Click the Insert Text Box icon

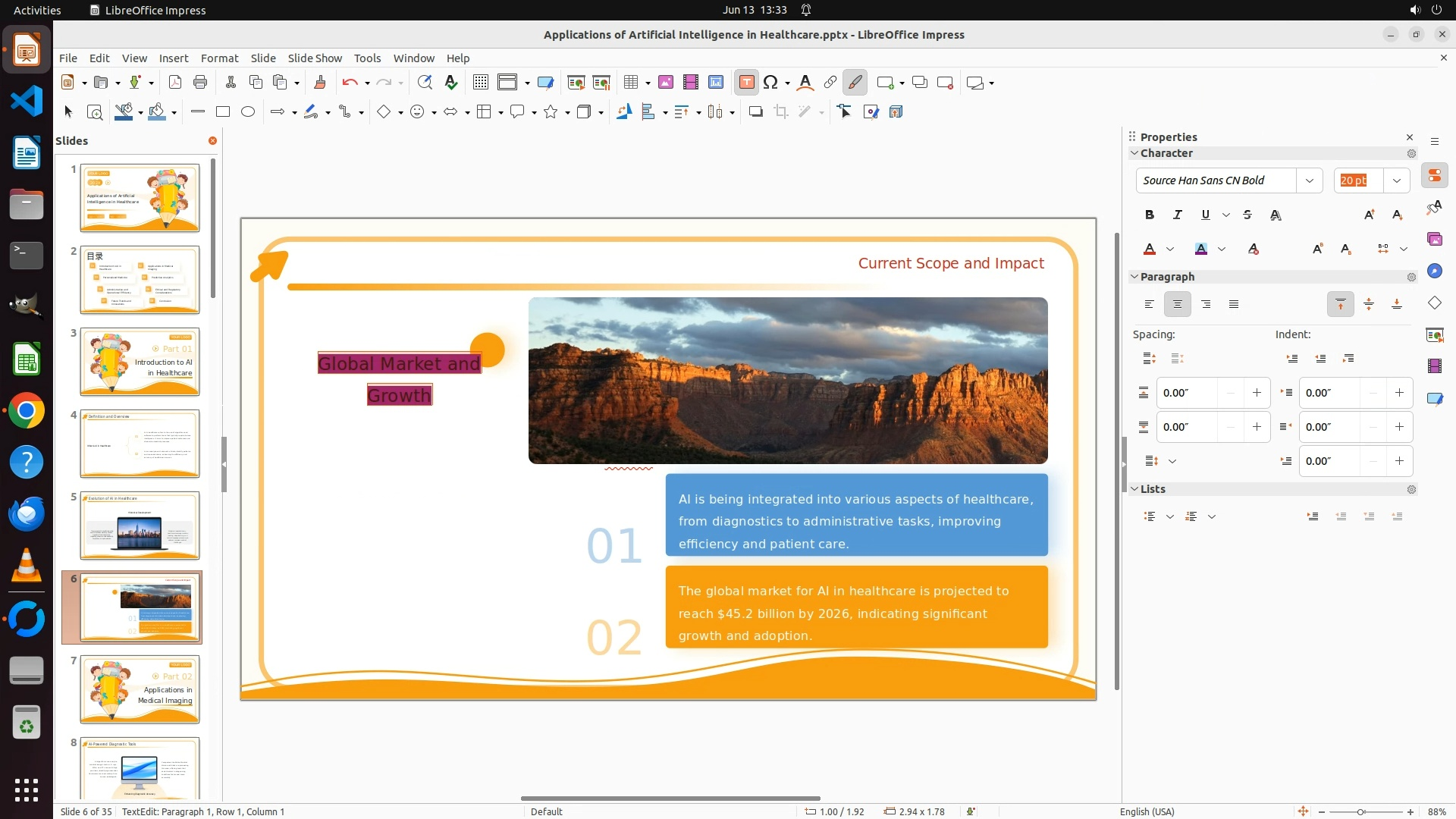(x=746, y=83)
